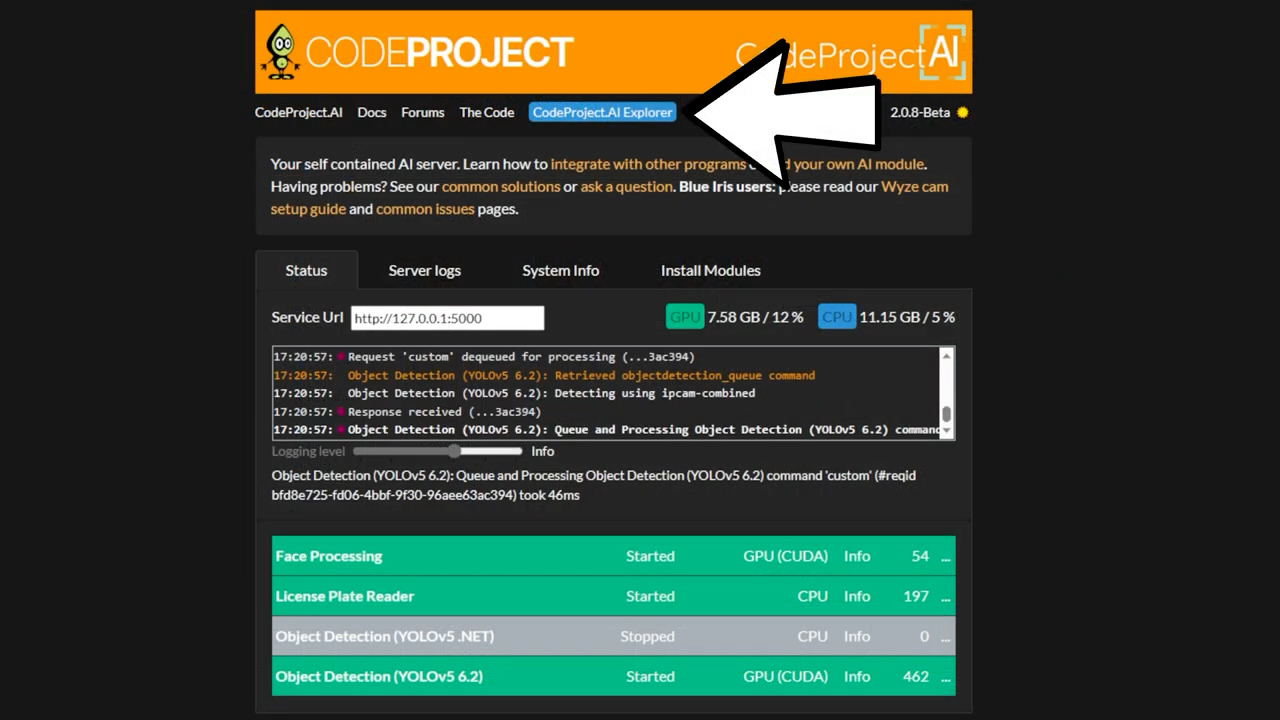Click the log scrollbar up arrow
Image resolution: width=1280 pixels, height=720 pixels.
[946, 355]
